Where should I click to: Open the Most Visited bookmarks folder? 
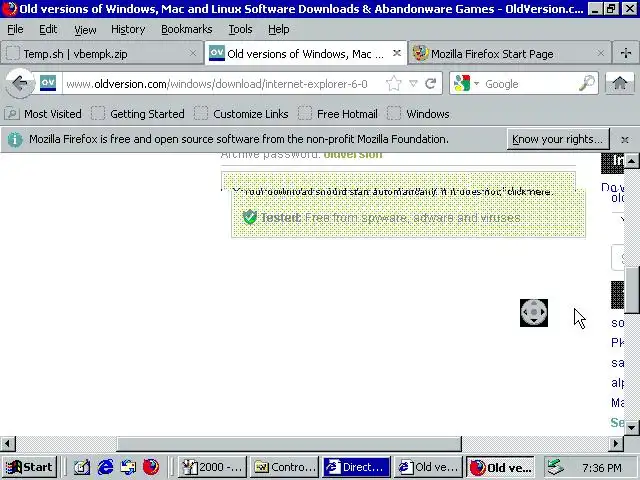pyautogui.click(x=44, y=114)
